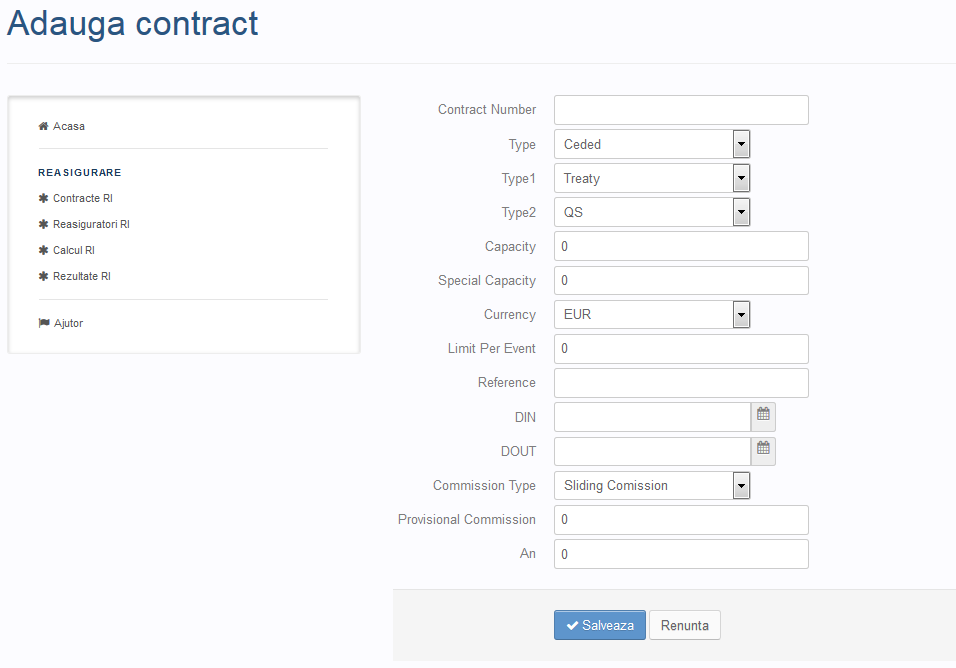Open the DOUT calendar date picker

763,451
